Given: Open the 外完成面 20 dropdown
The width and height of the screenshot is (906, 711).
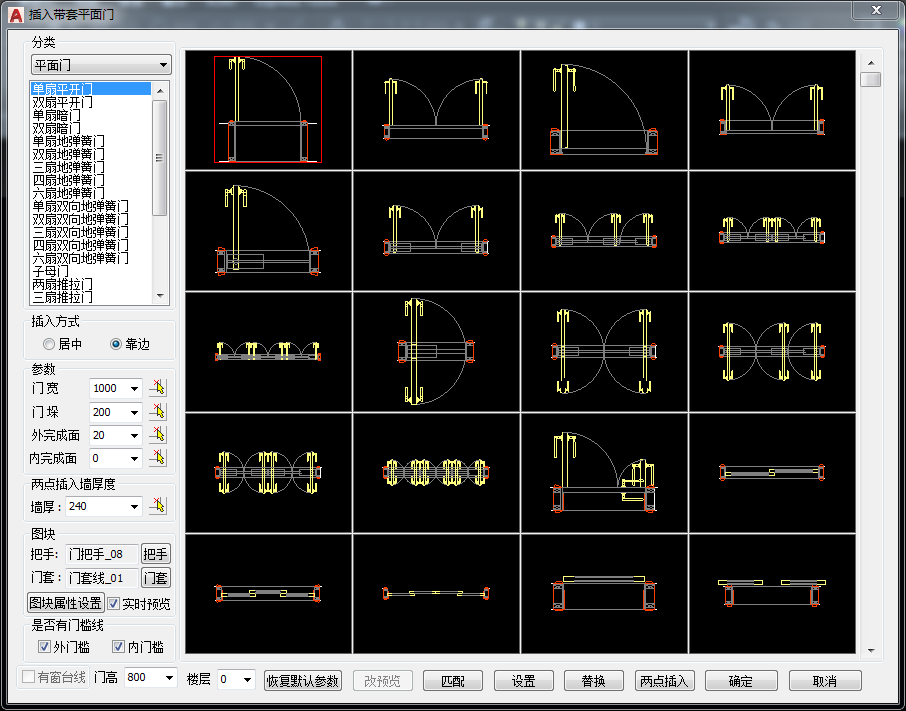Looking at the screenshot, I should (134, 435).
